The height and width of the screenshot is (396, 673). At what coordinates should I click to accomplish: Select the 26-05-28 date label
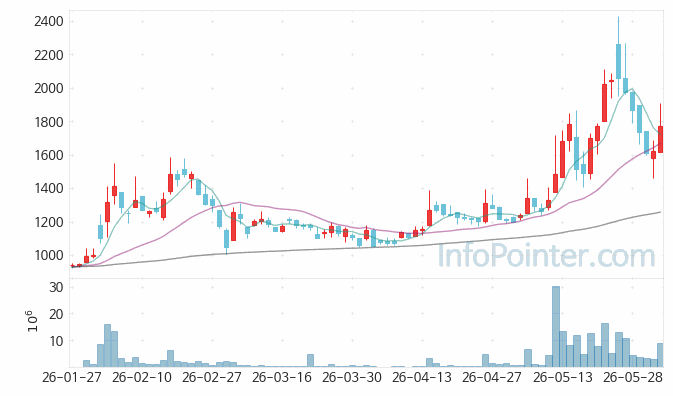tap(632, 378)
